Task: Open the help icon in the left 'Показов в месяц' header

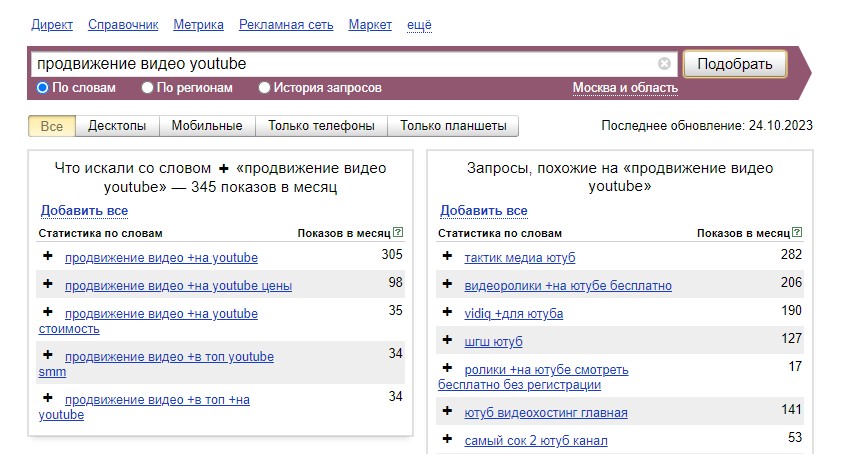Action: 398,233
